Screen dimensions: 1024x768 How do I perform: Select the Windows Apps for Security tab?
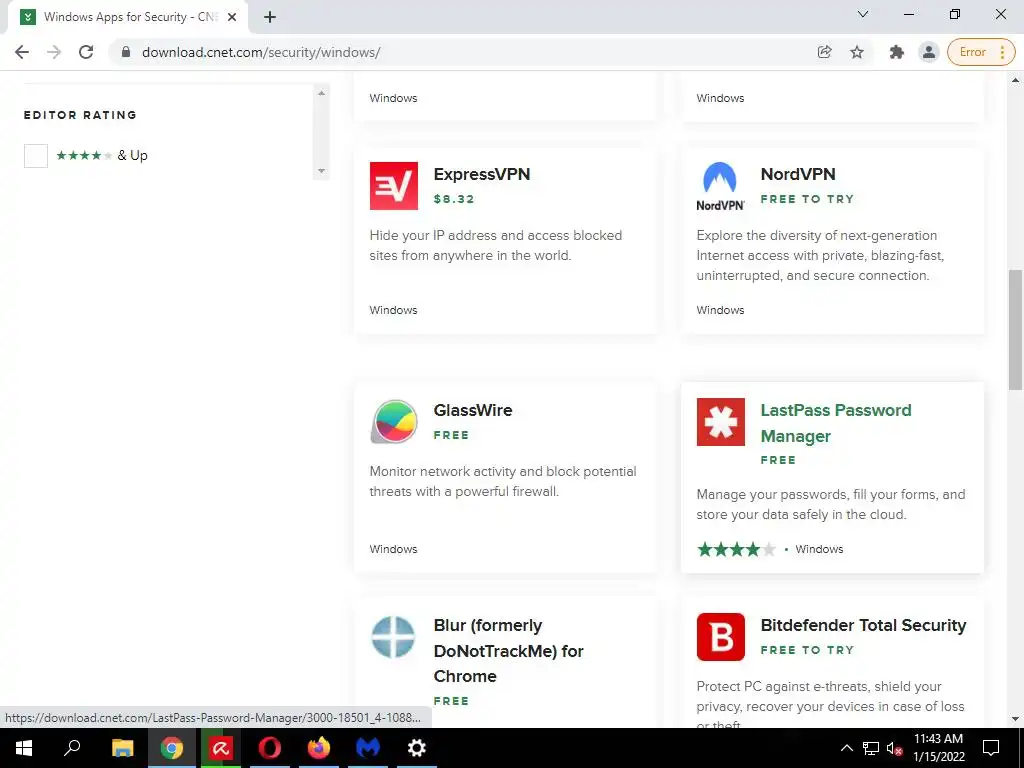point(127,17)
